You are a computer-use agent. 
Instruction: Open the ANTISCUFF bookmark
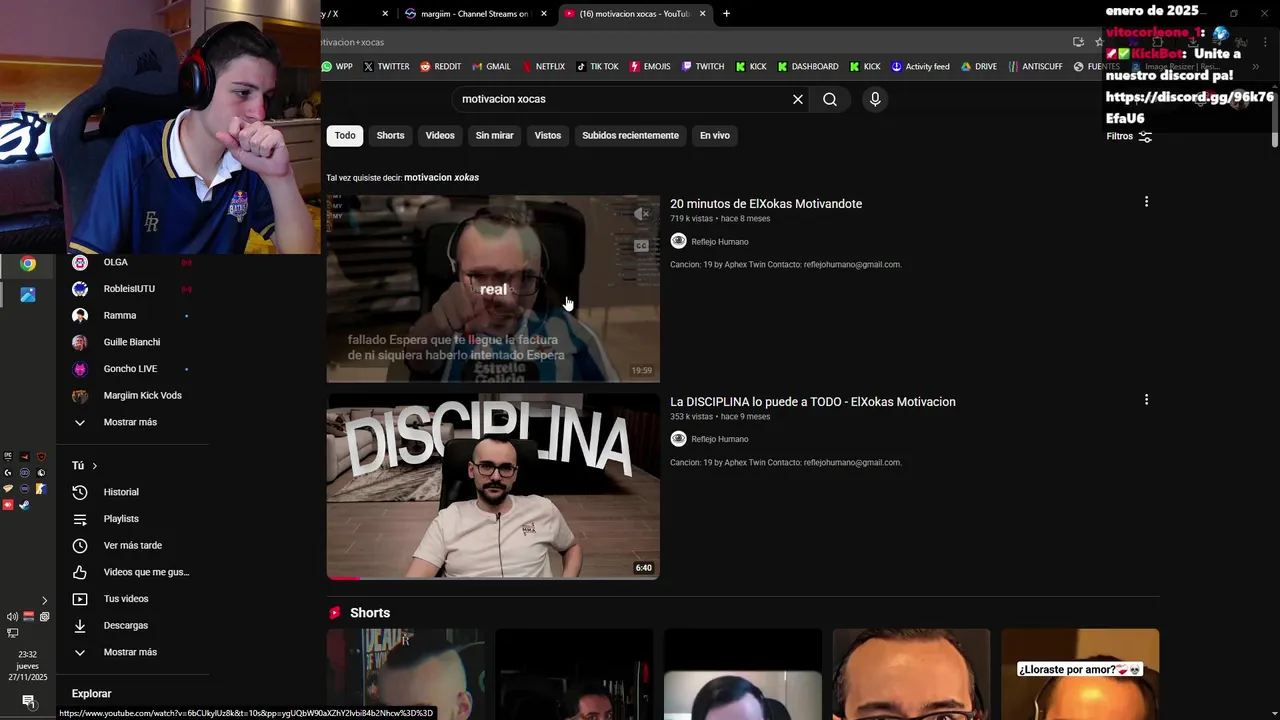click(x=1035, y=66)
